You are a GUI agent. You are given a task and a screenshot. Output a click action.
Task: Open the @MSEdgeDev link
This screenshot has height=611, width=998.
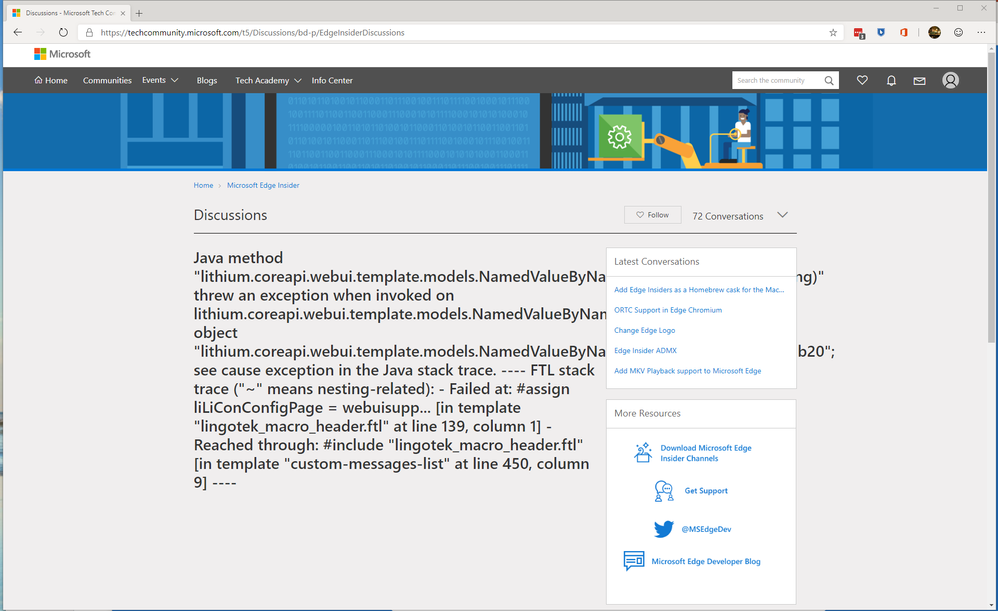pyautogui.click(x=706, y=529)
